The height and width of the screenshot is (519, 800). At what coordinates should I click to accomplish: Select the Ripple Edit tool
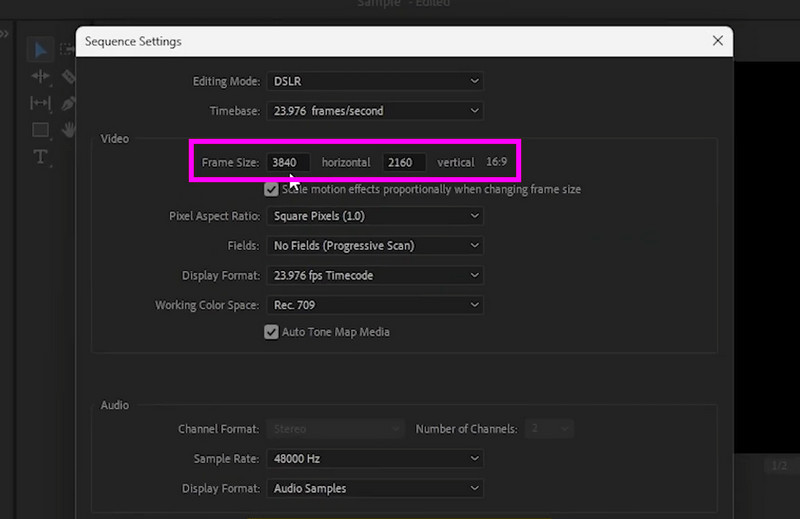coord(40,77)
